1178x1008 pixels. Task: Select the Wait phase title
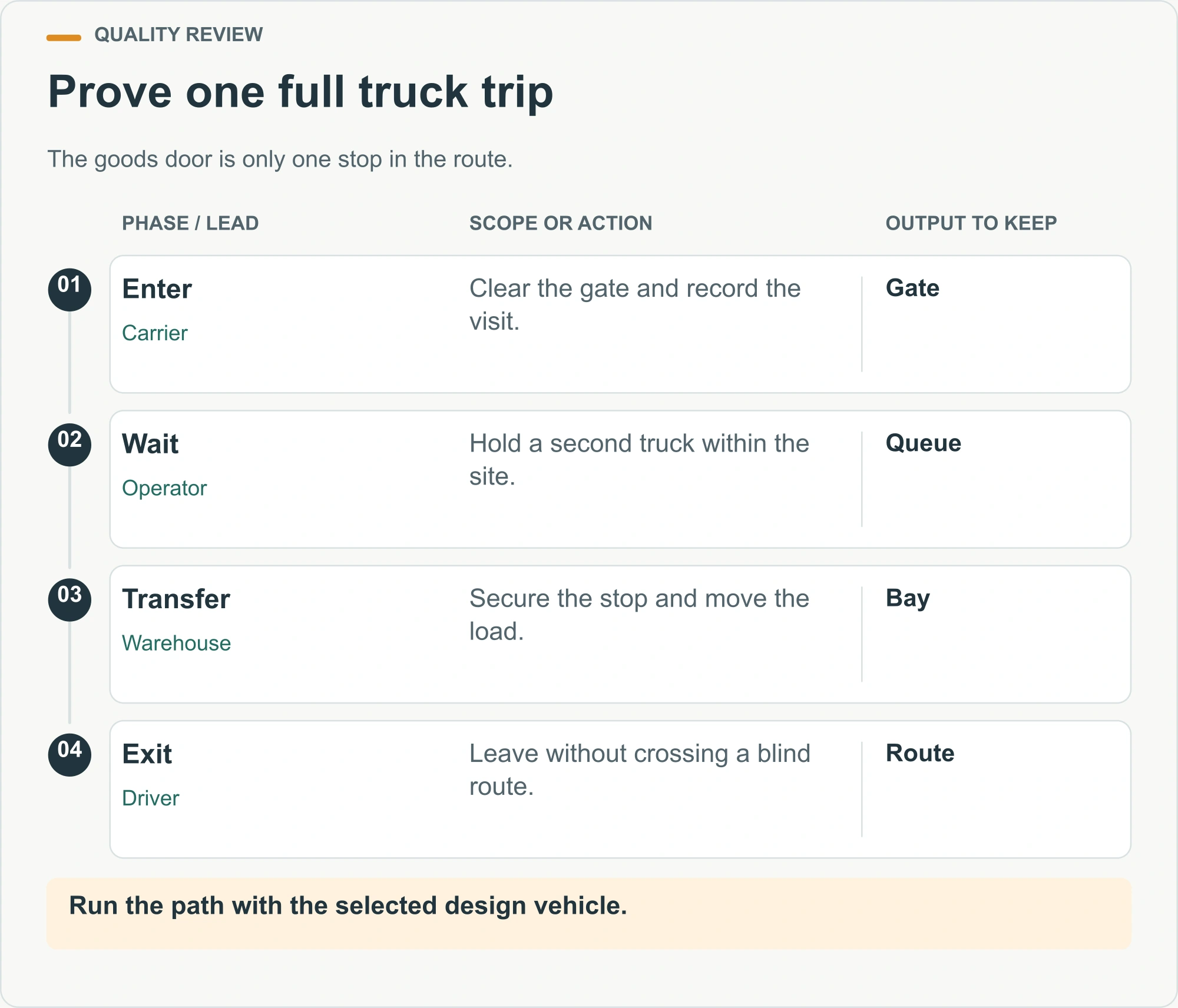coord(150,444)
